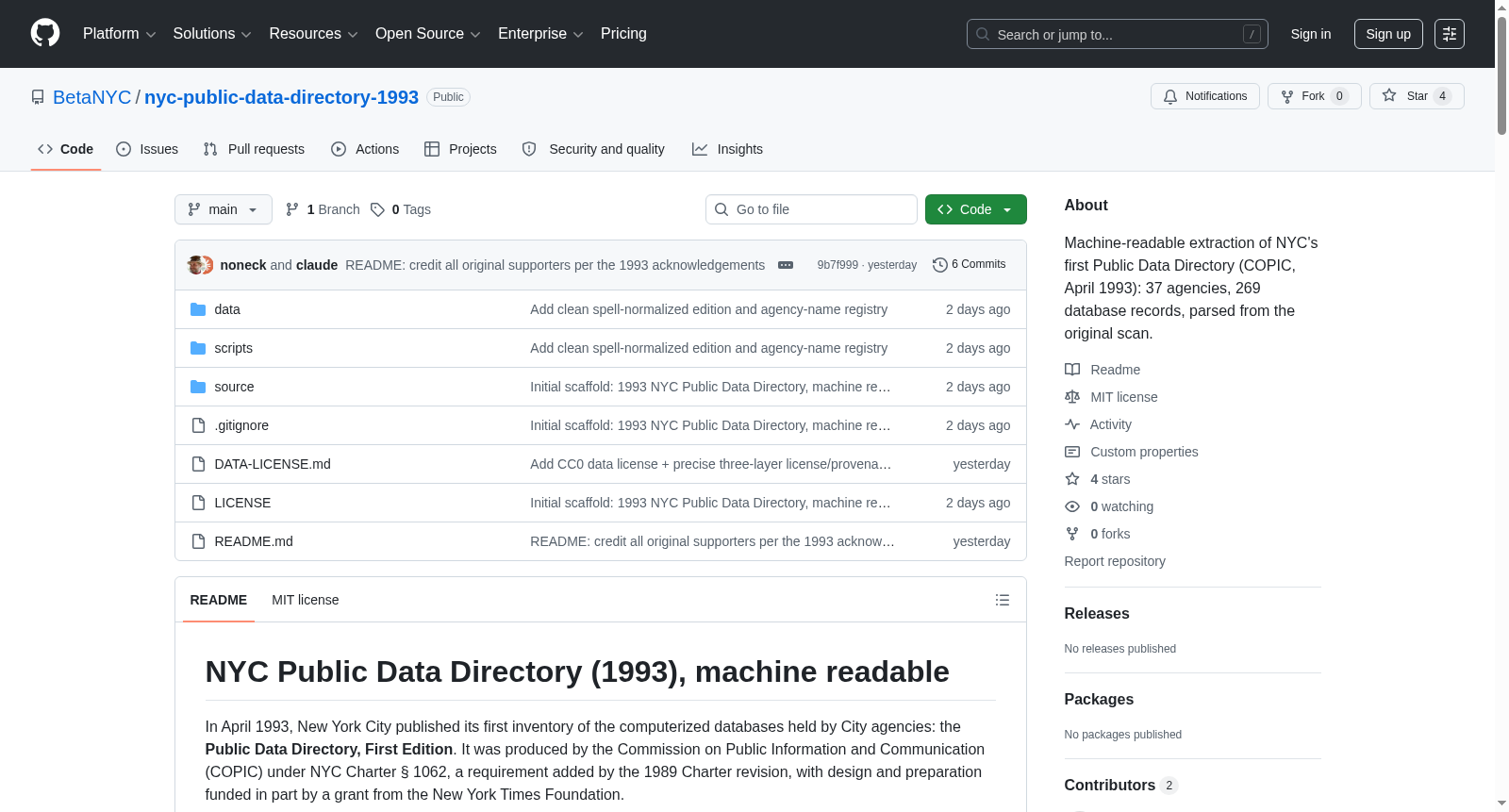Open the GitHub homepage logo

45,33
